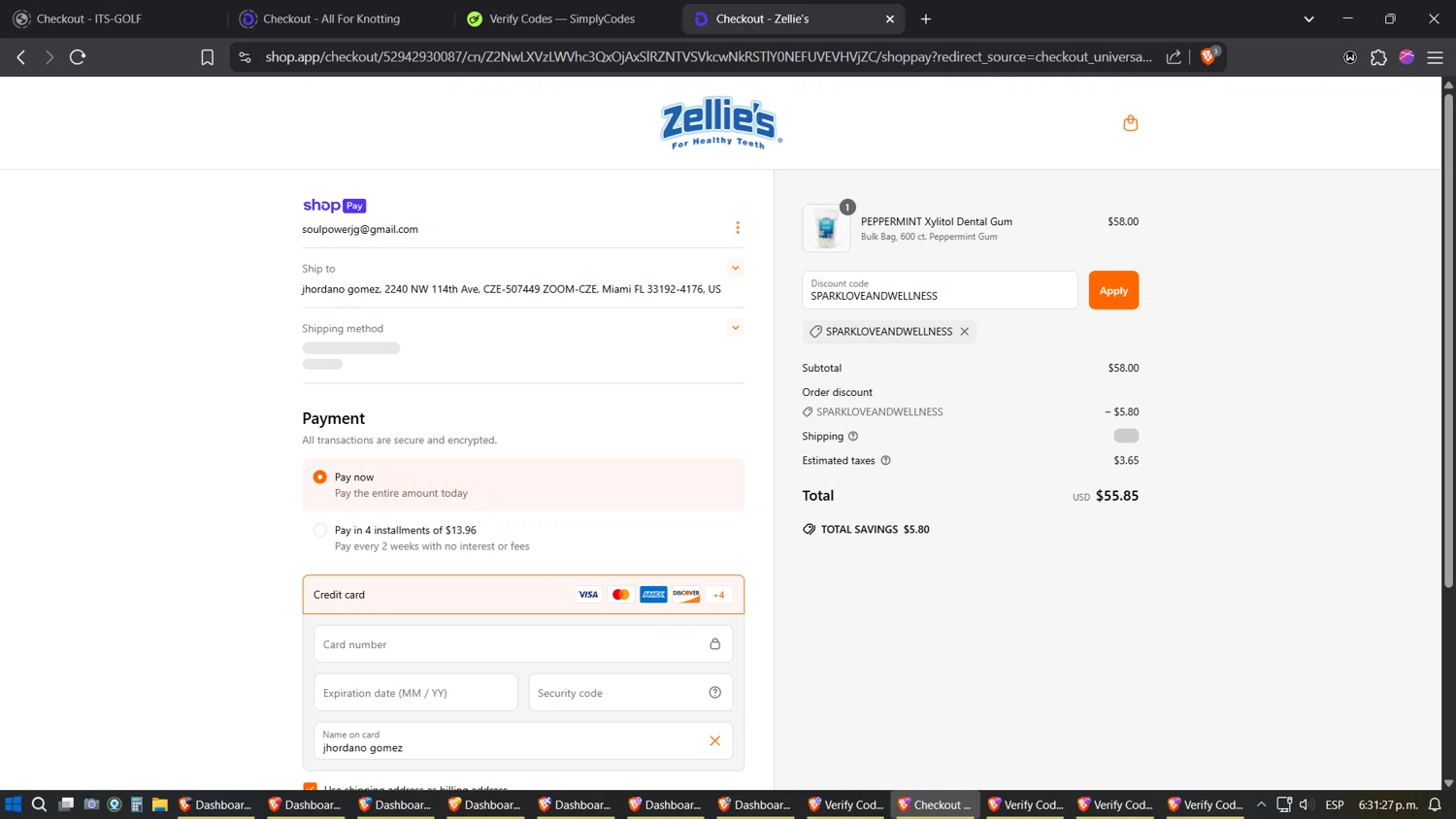
Task: Open Brave Shields icon
Action: pos(1209,56)
